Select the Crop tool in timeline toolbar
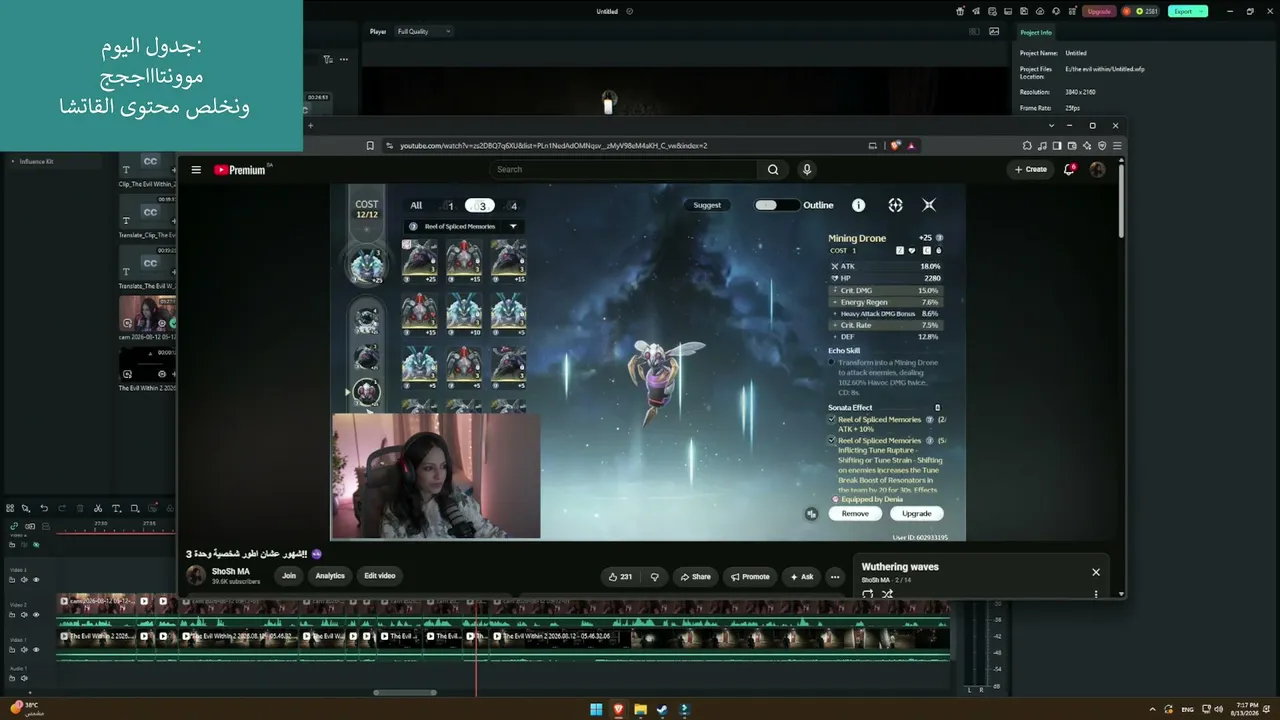The height and width of the screenshot is (720, 1280). click(x=135, y=508)
